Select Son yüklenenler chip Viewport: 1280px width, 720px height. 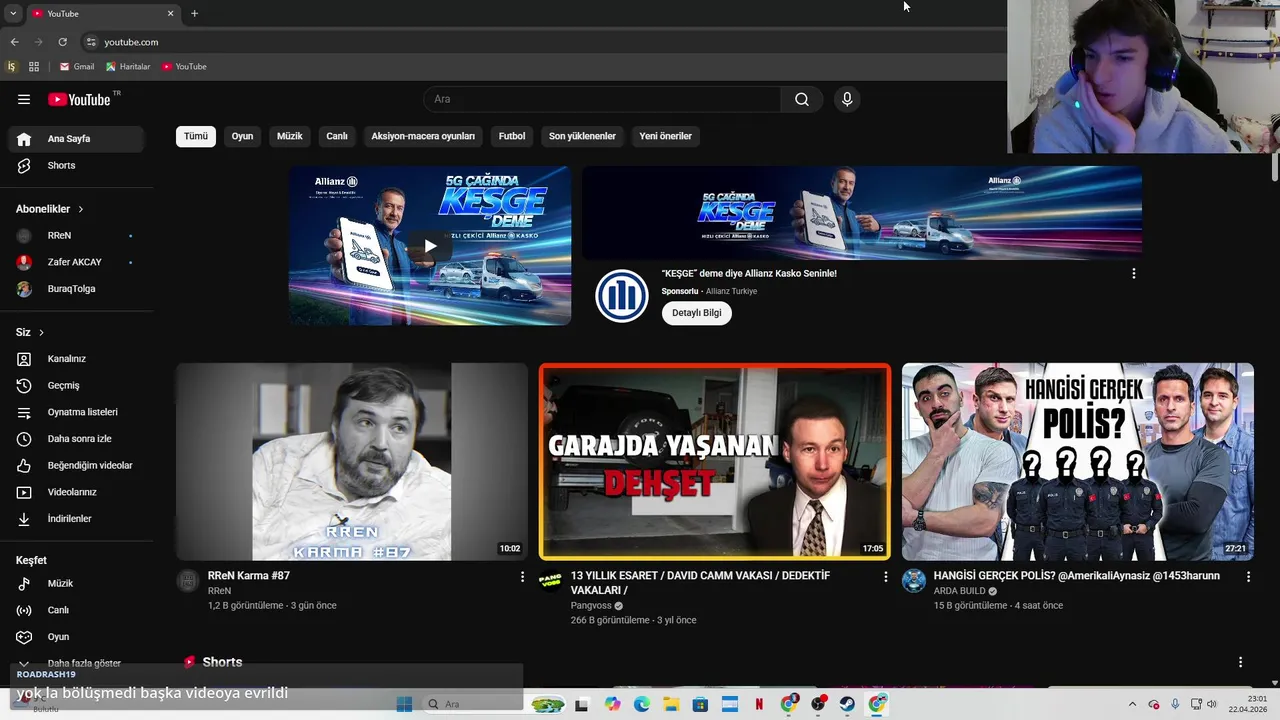pos(582,136)
